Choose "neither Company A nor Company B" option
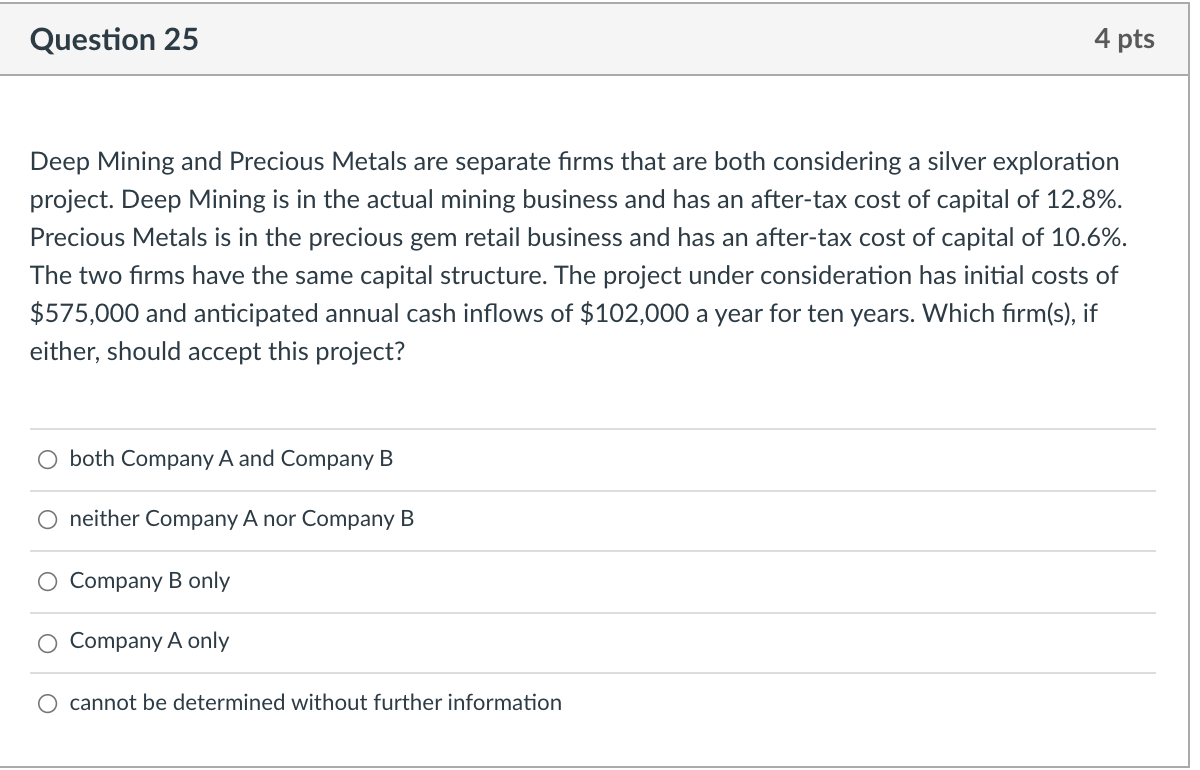The image size is (1200, 770). tap(47, 519)
